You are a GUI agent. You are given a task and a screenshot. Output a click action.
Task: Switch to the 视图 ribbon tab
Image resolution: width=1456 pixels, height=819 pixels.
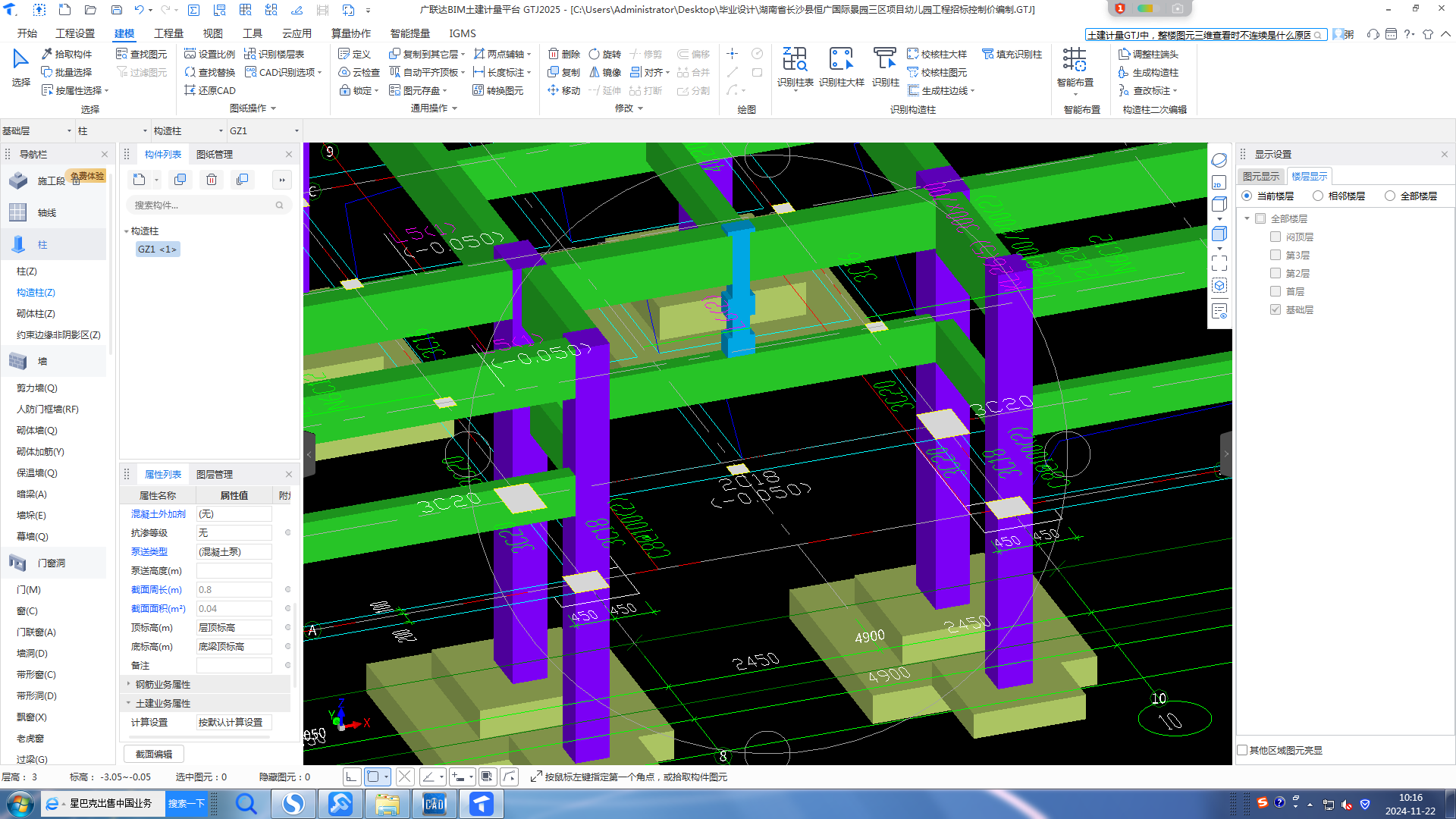(x=212, y=33)
